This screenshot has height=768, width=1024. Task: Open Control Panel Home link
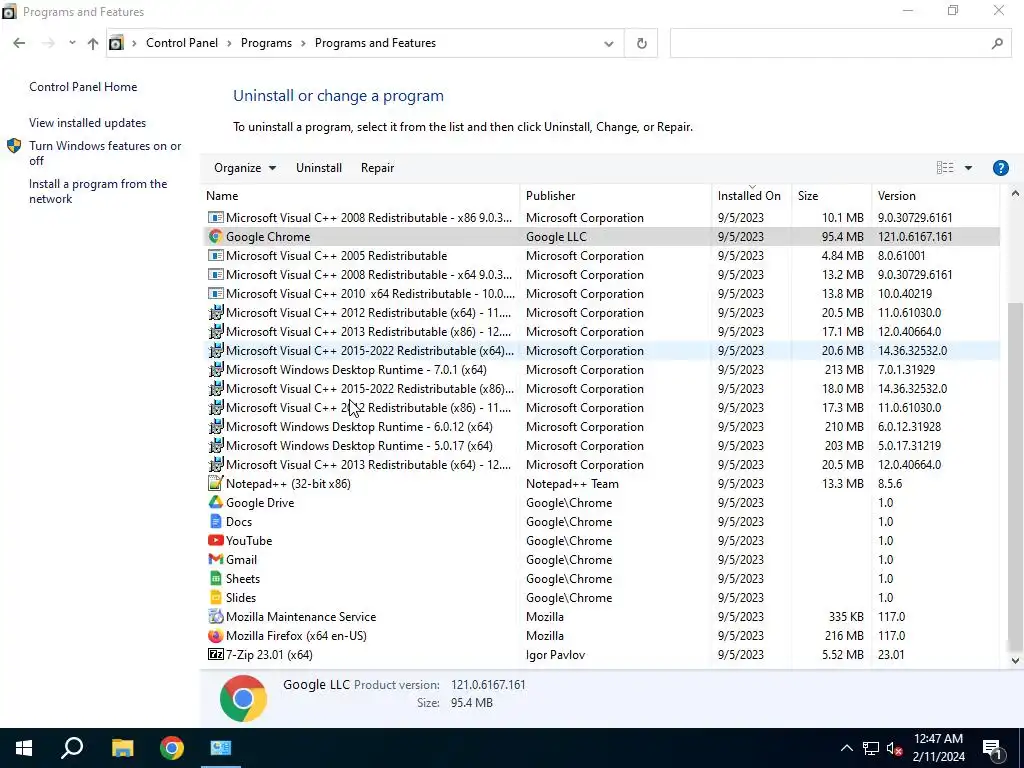tap(83, 87)
